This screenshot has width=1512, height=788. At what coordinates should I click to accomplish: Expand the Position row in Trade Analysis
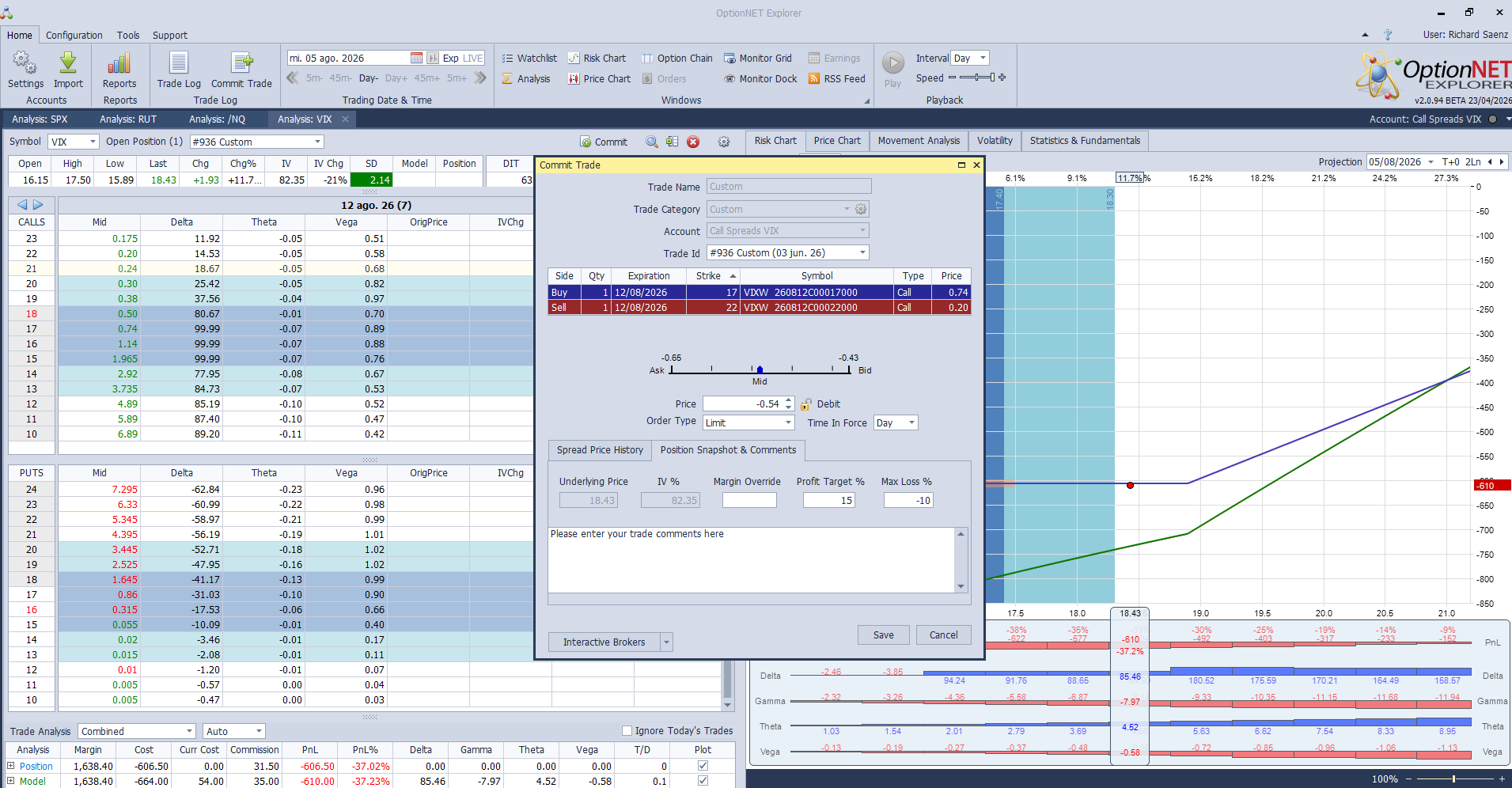click(x=11, y=766)
